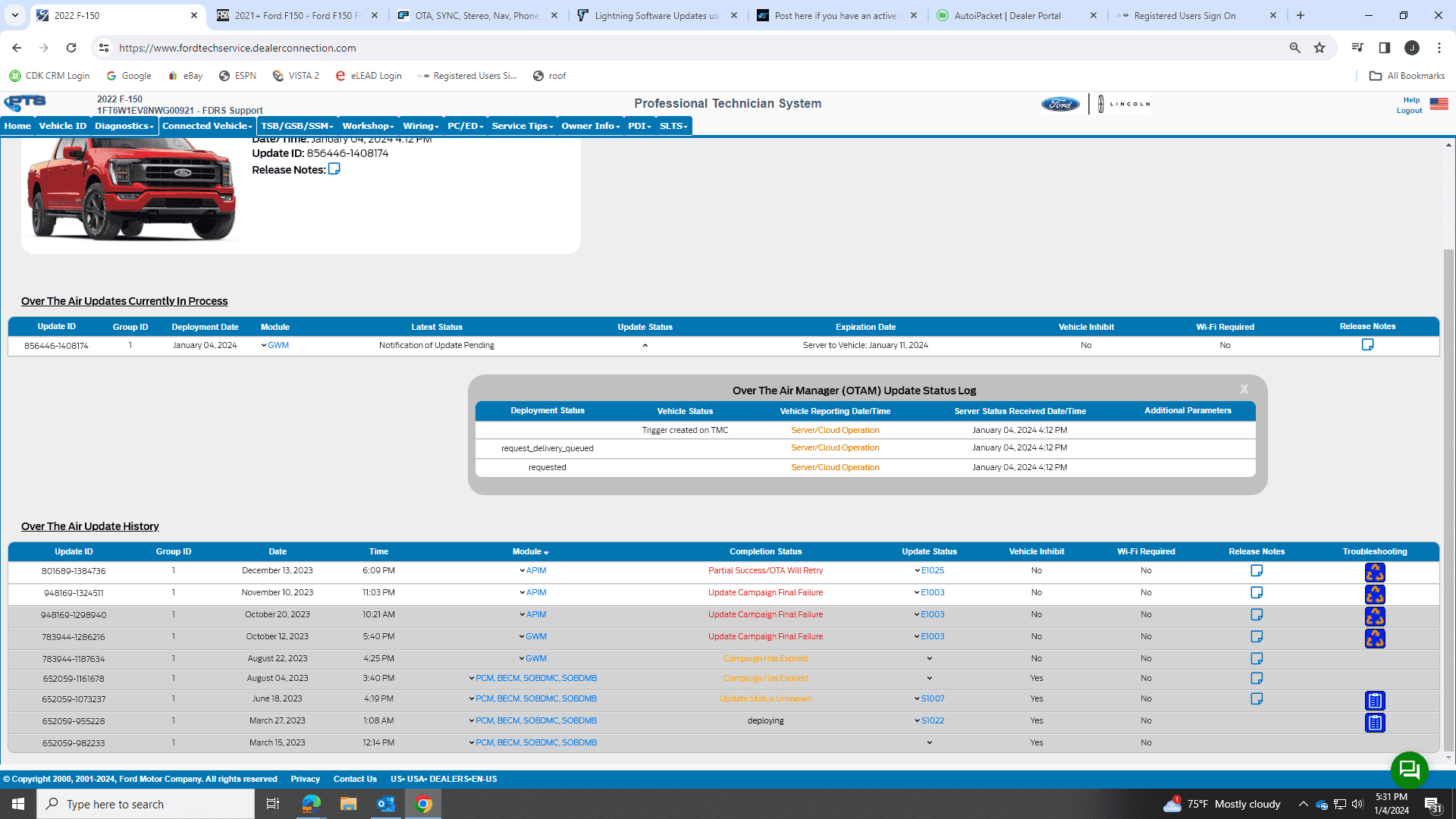Viewport: 1456px width, 819px height.
Task: Open the Contact Us link
Action: pos(355,779)
